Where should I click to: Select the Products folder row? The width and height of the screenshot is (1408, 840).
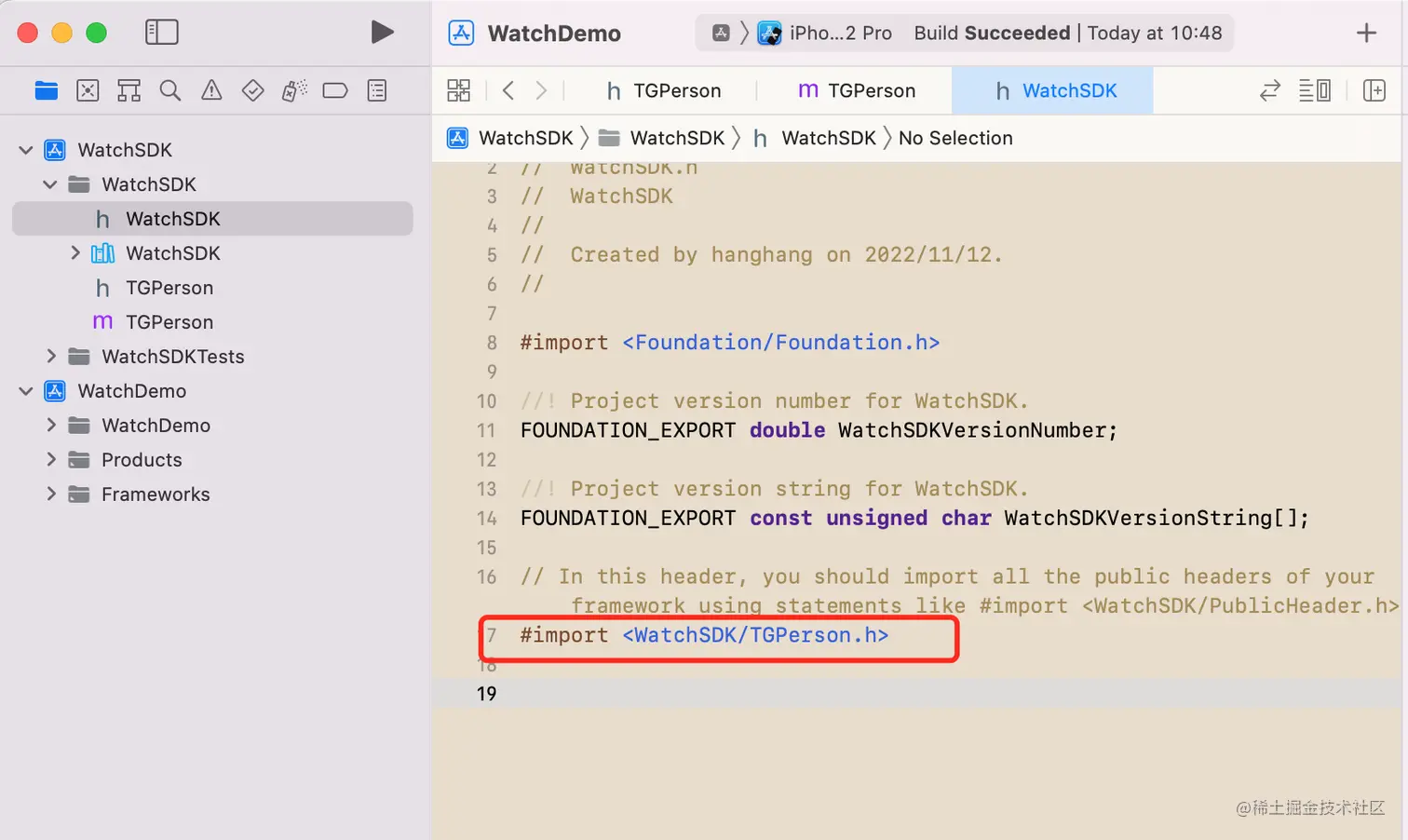click(x=212, y=460)
